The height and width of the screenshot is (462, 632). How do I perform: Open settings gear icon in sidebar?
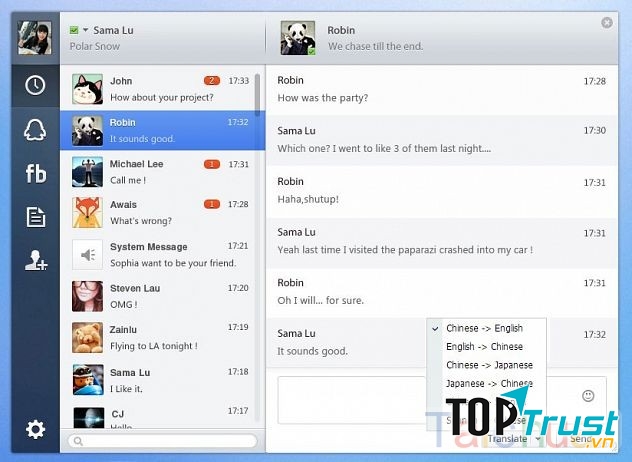pos(35,429)
